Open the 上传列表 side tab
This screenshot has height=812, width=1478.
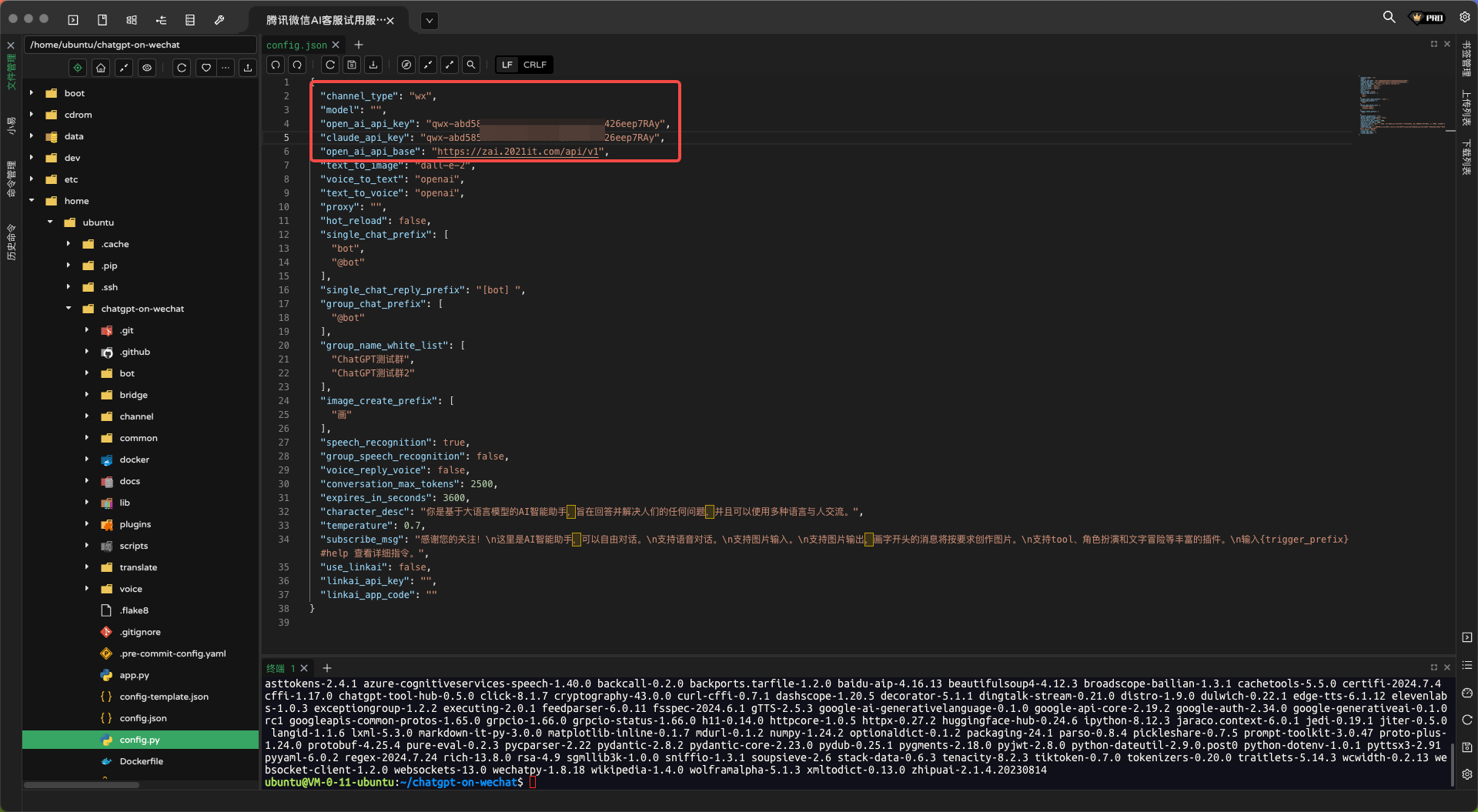pos(1466,108)
